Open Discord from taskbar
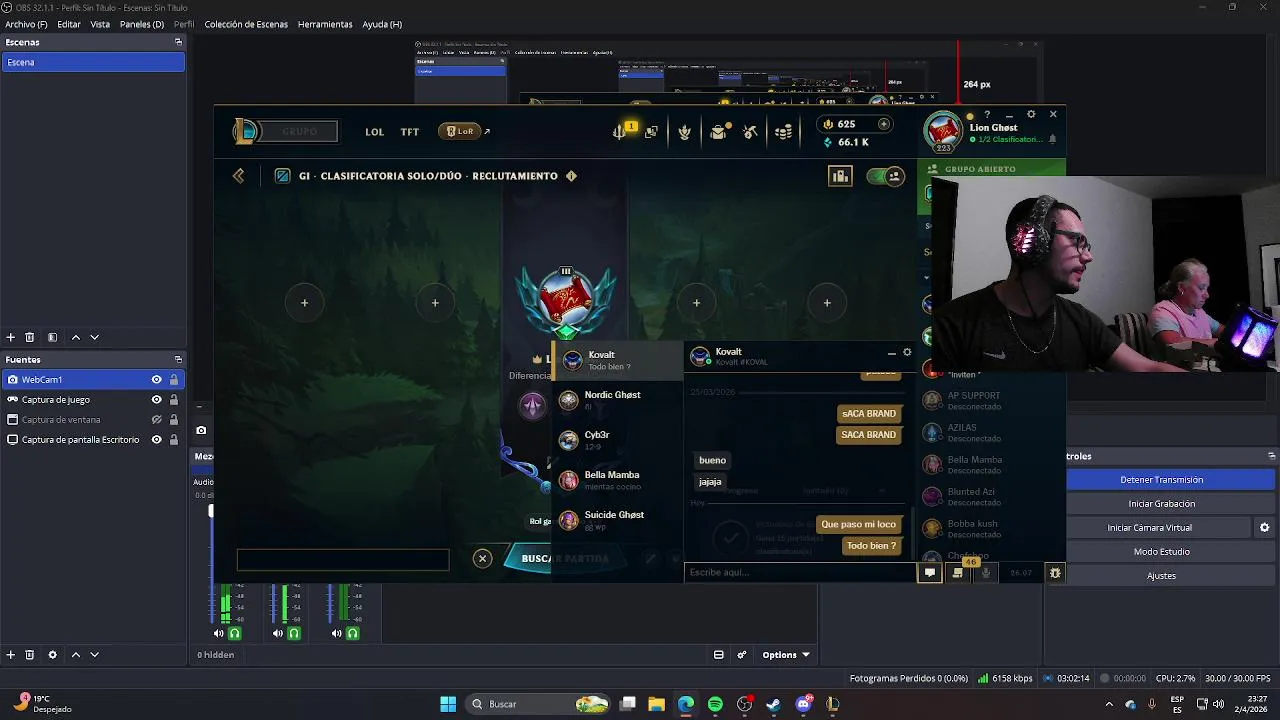 [x=803, y=704]
